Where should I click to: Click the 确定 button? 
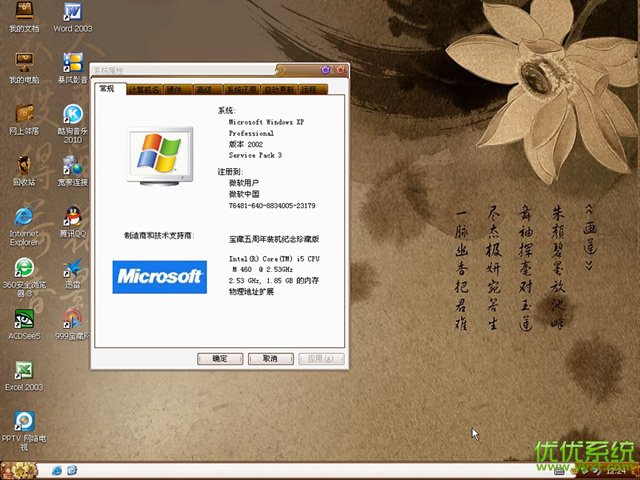tap(220, 359)
